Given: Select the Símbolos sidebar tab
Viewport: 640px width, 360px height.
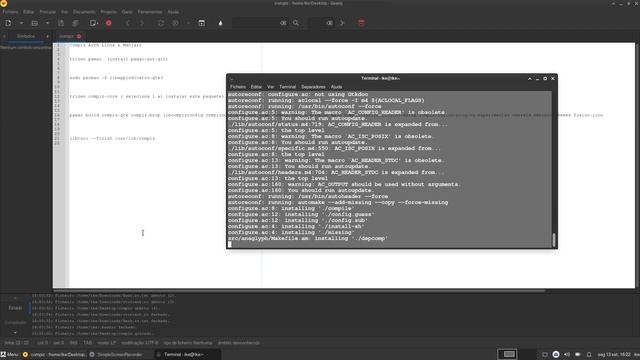Looking at the screenshot, I should 26,36.
